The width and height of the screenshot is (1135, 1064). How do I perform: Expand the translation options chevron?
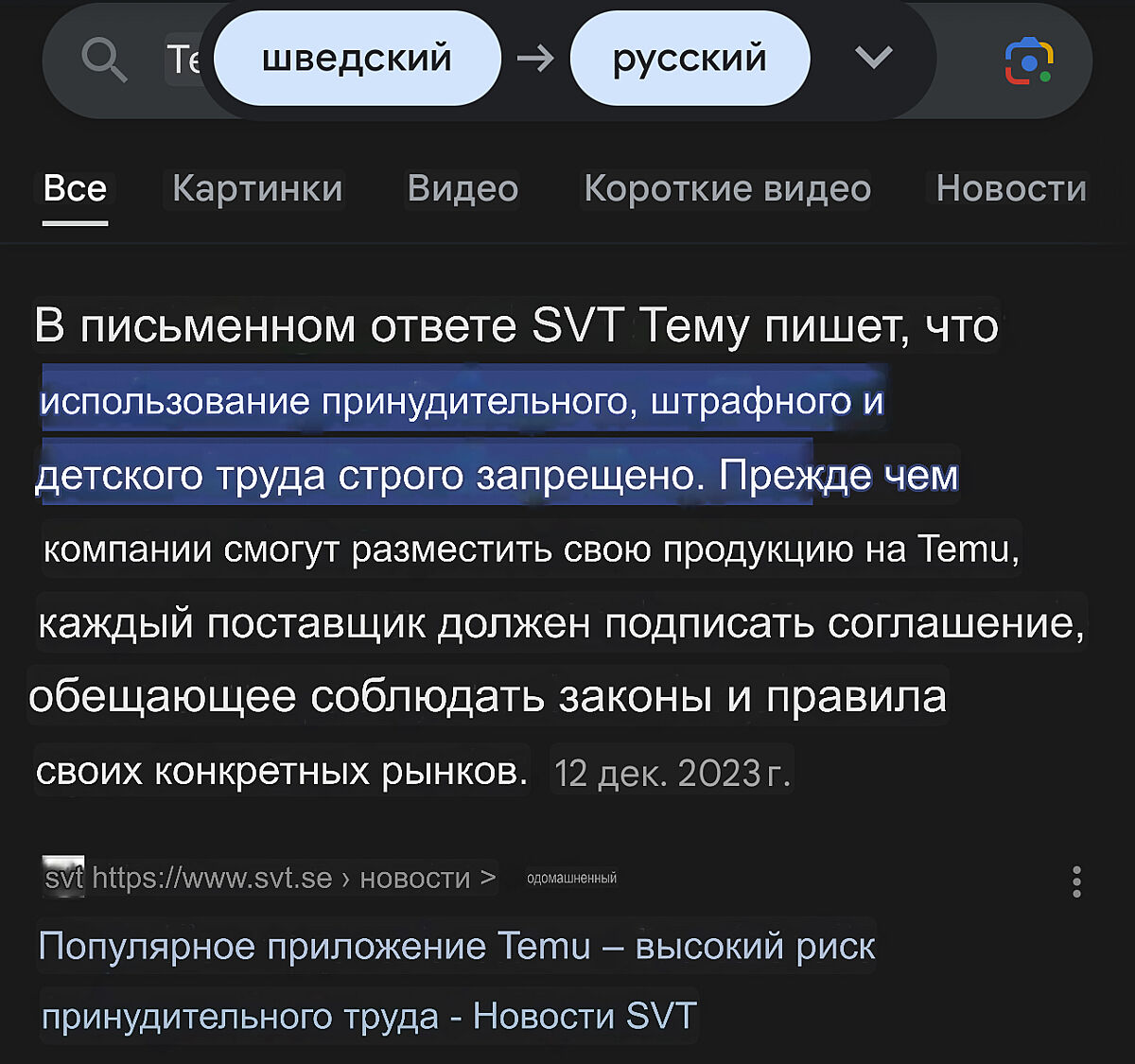(873, 58)
